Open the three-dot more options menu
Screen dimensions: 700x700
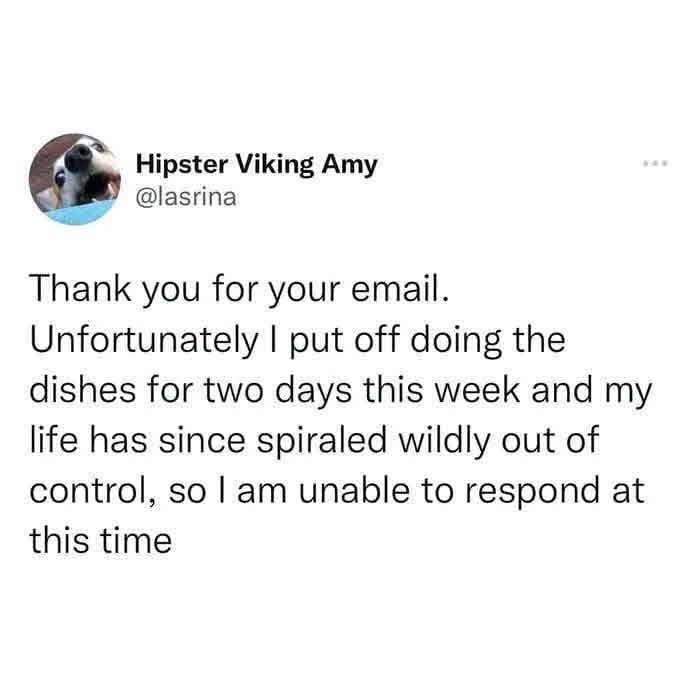coord(655,163)
